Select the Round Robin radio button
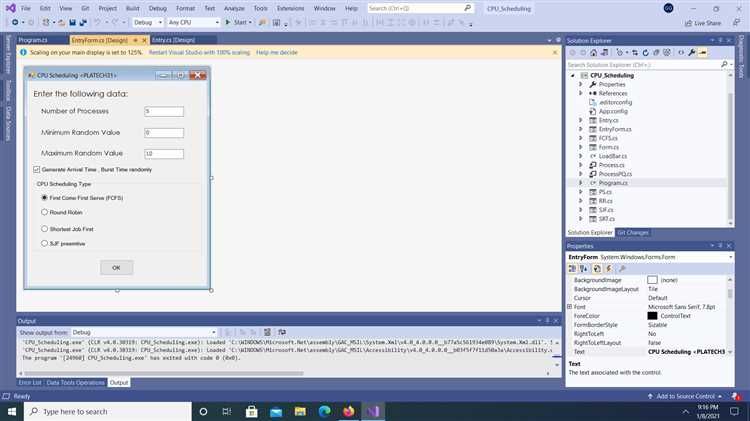 pos(44,212)
